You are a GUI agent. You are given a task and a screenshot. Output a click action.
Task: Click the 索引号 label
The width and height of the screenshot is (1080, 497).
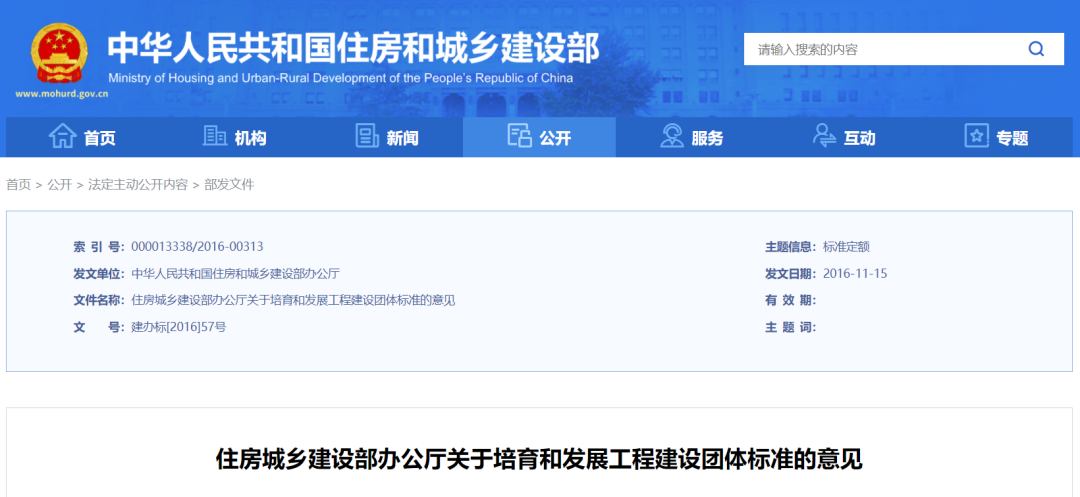coord(99,246)
